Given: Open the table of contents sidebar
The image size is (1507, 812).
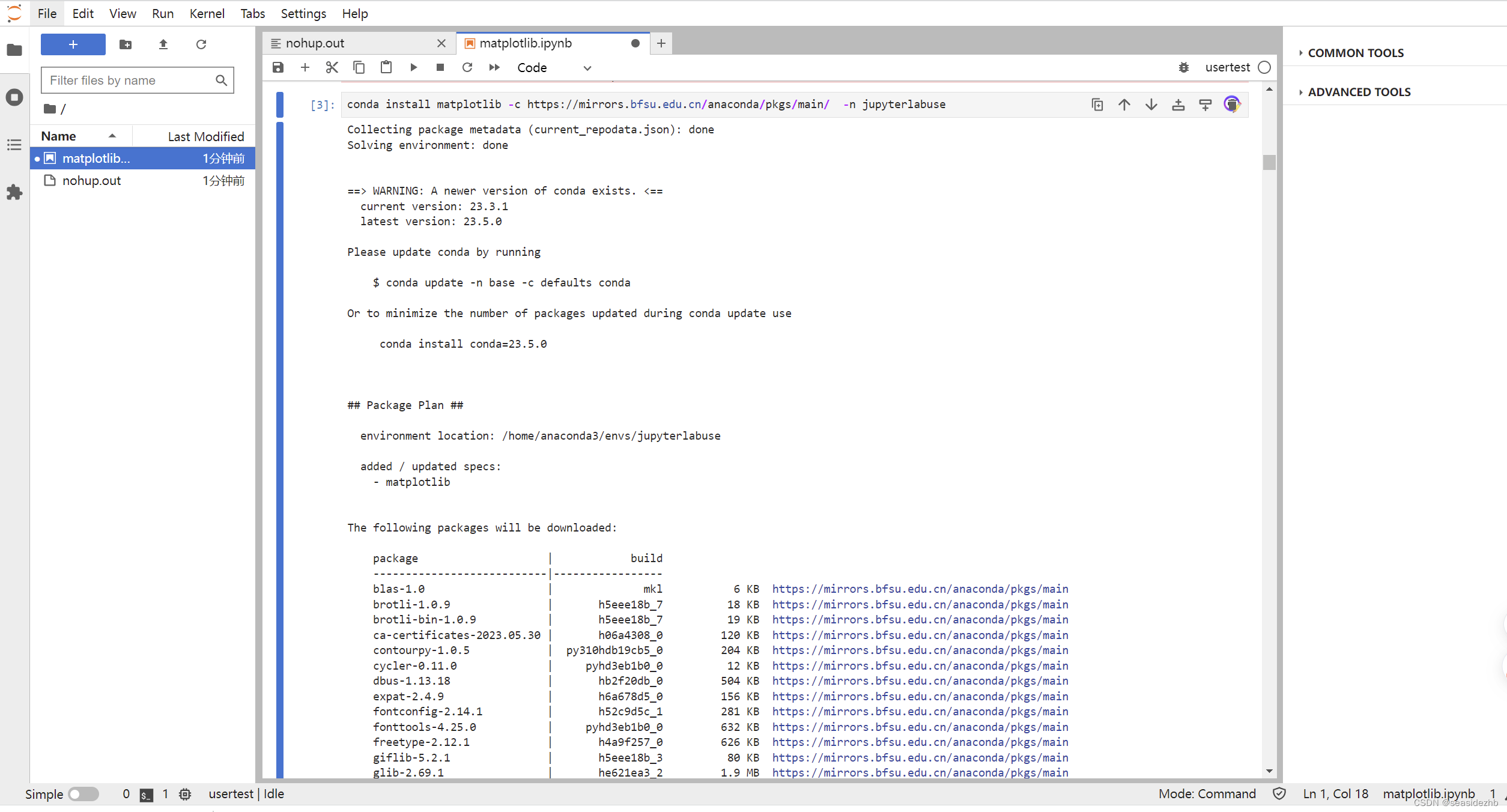Looking at the screenshot, I should pos(14,145).
